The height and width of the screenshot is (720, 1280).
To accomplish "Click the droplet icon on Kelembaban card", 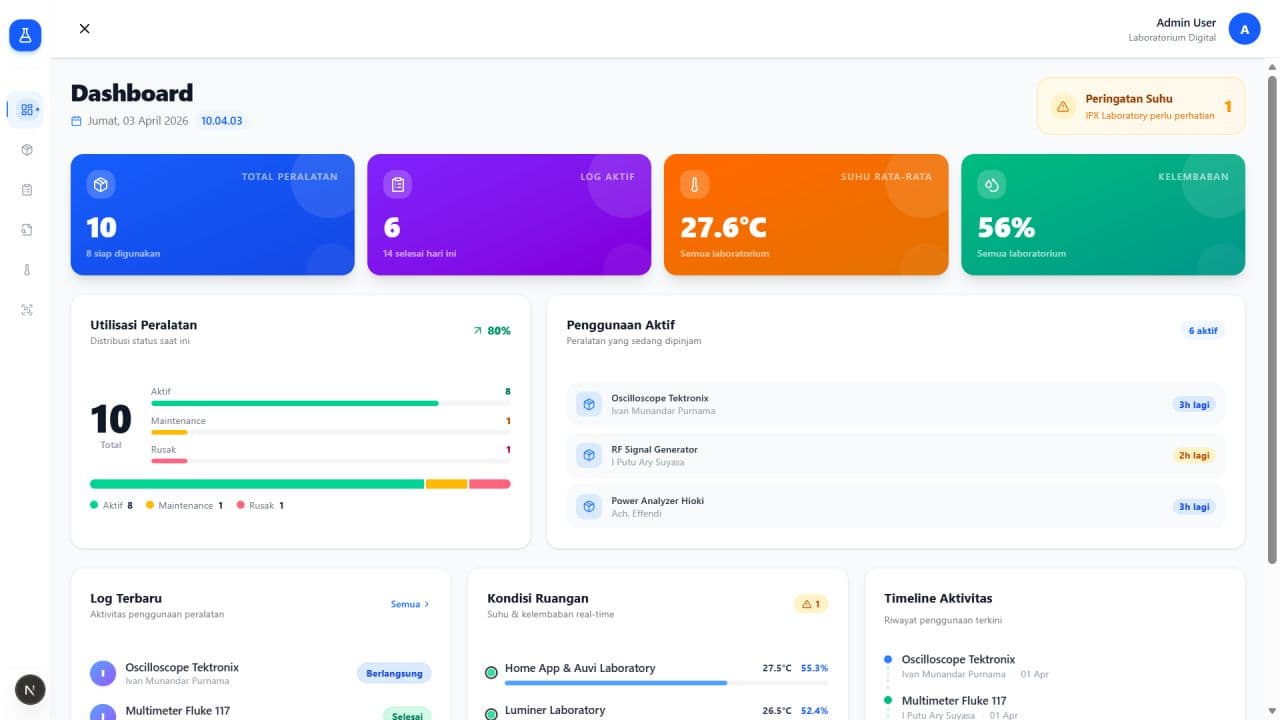I will [x=991, y=184].
